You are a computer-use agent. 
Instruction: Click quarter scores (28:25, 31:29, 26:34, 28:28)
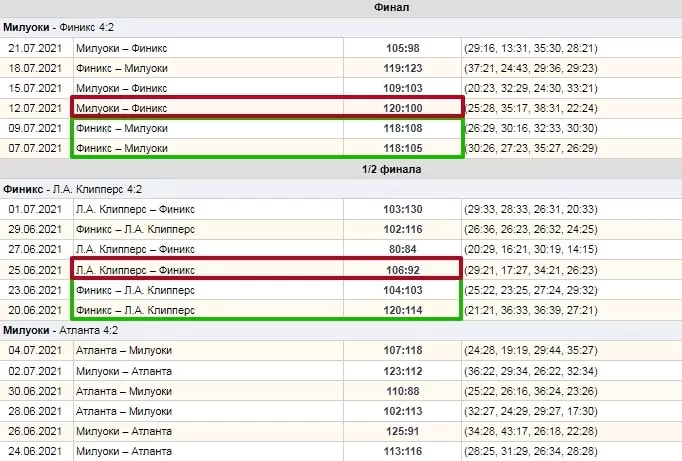(531, 451)
